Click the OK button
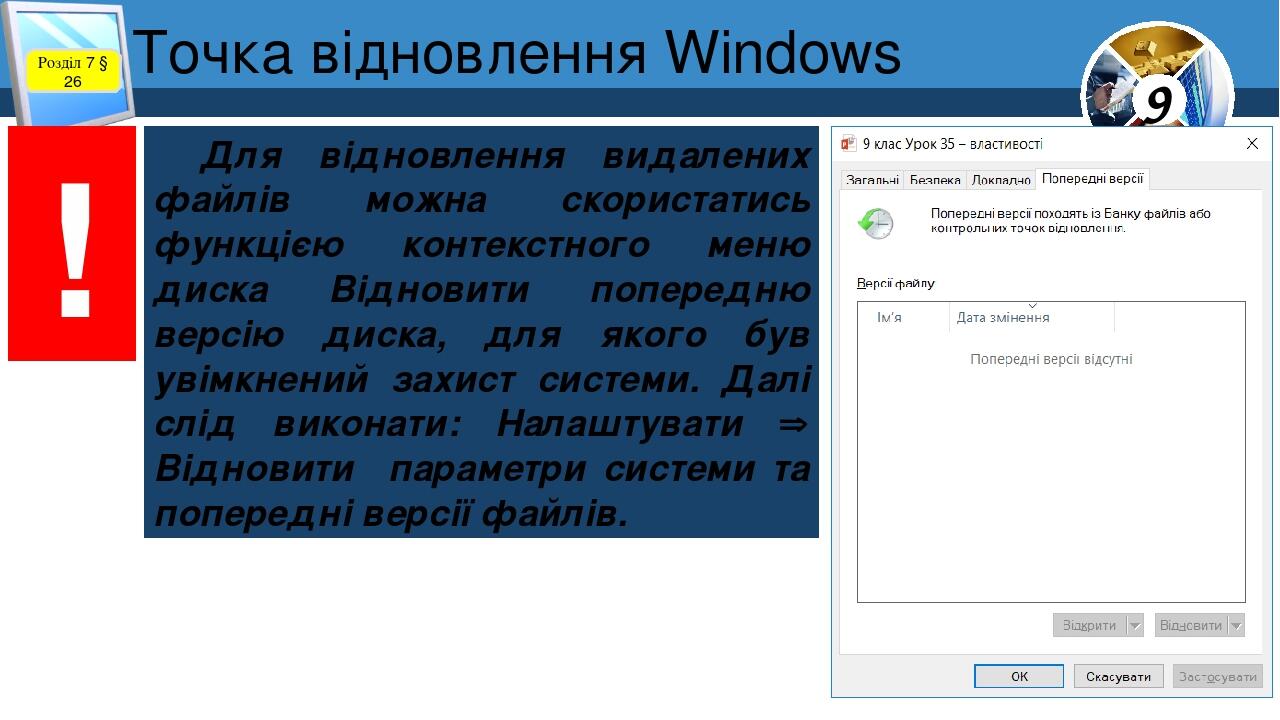The width and height of the screenshot is (1280, 720). (x=1019, y=677)
